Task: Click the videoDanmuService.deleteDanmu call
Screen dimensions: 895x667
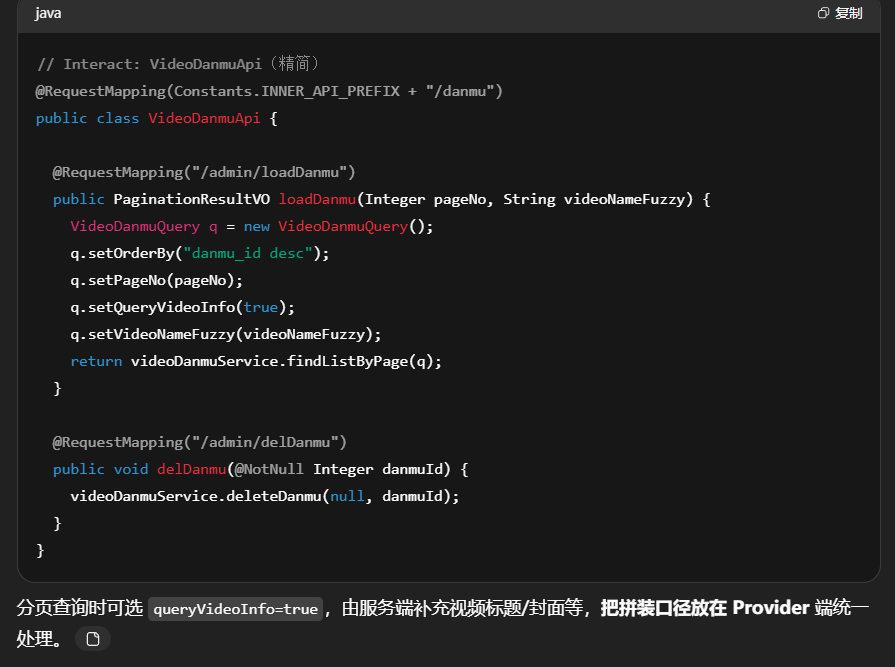Action: tap(195, 496)
